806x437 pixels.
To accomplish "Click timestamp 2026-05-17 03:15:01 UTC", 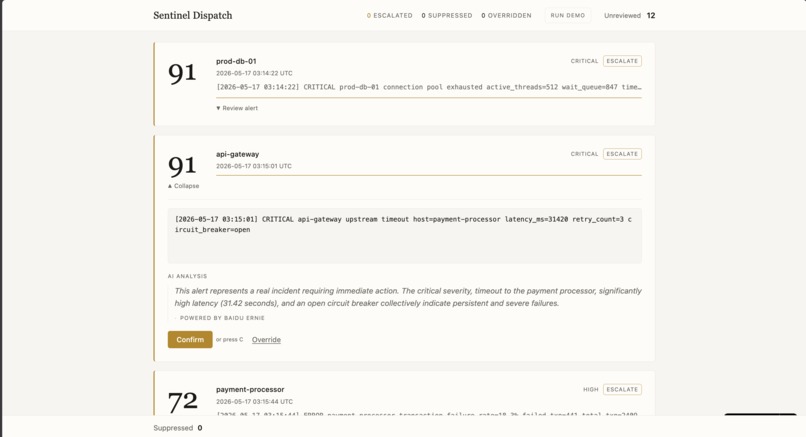I will [x=253, y=166].
